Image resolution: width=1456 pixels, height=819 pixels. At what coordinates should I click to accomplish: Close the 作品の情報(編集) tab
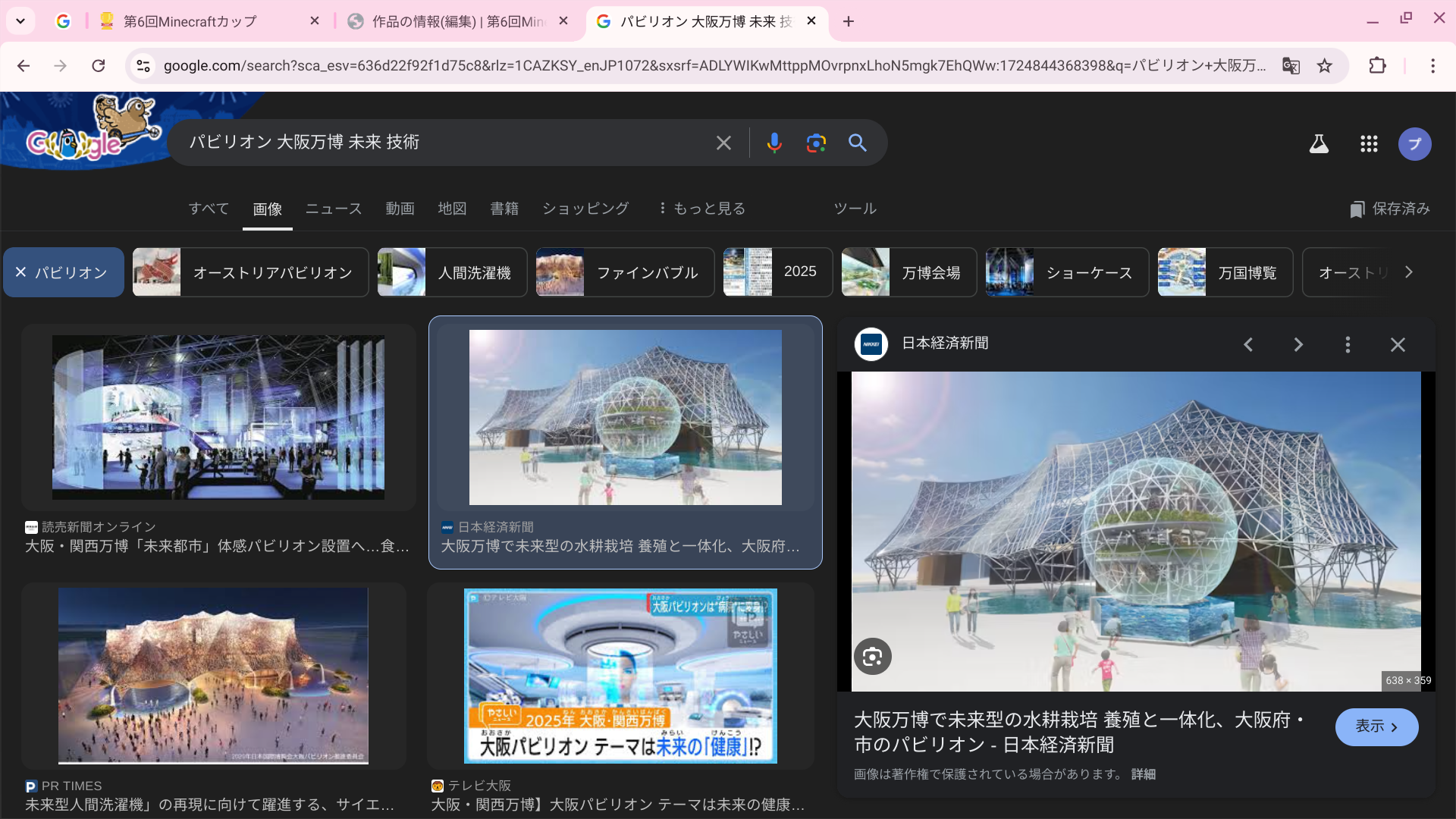coord(563,21)
